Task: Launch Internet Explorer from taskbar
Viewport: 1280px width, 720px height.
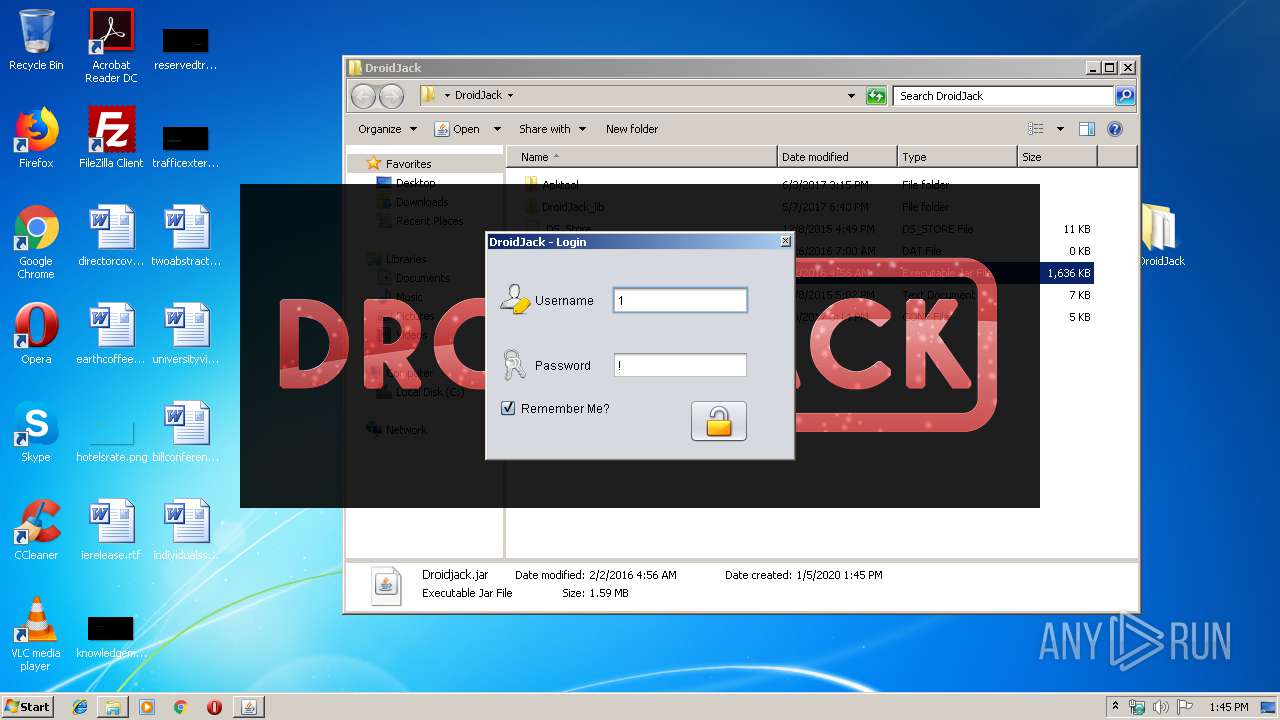Action: coord(80,707)
